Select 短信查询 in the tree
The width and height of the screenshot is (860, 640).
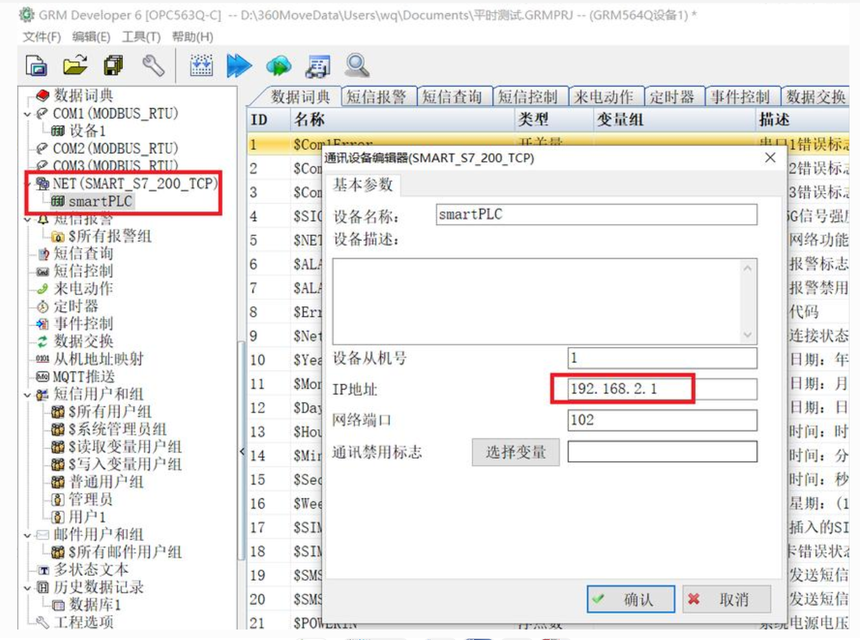click(x=83, y=253)
